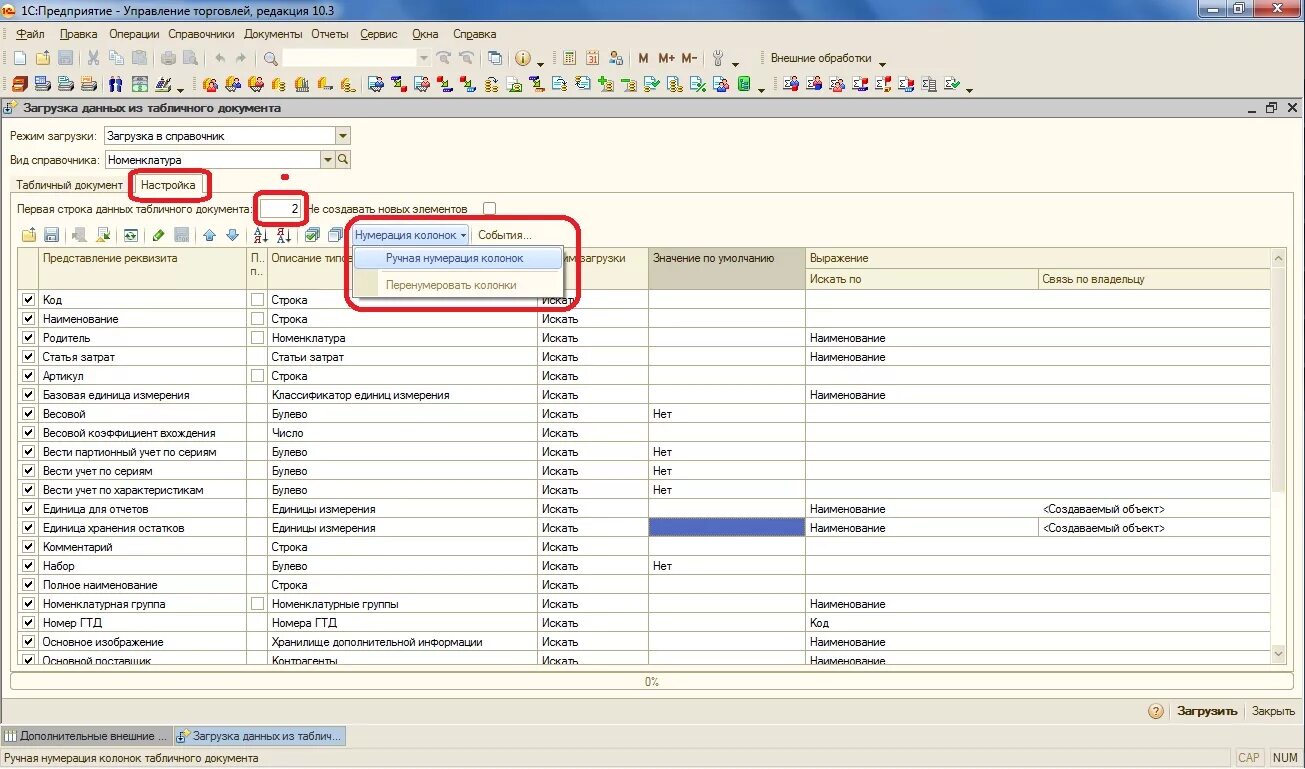Screen dimensions: 1305x769
Task: Click the wrench tools icon
Action: (x=718, y=59)
